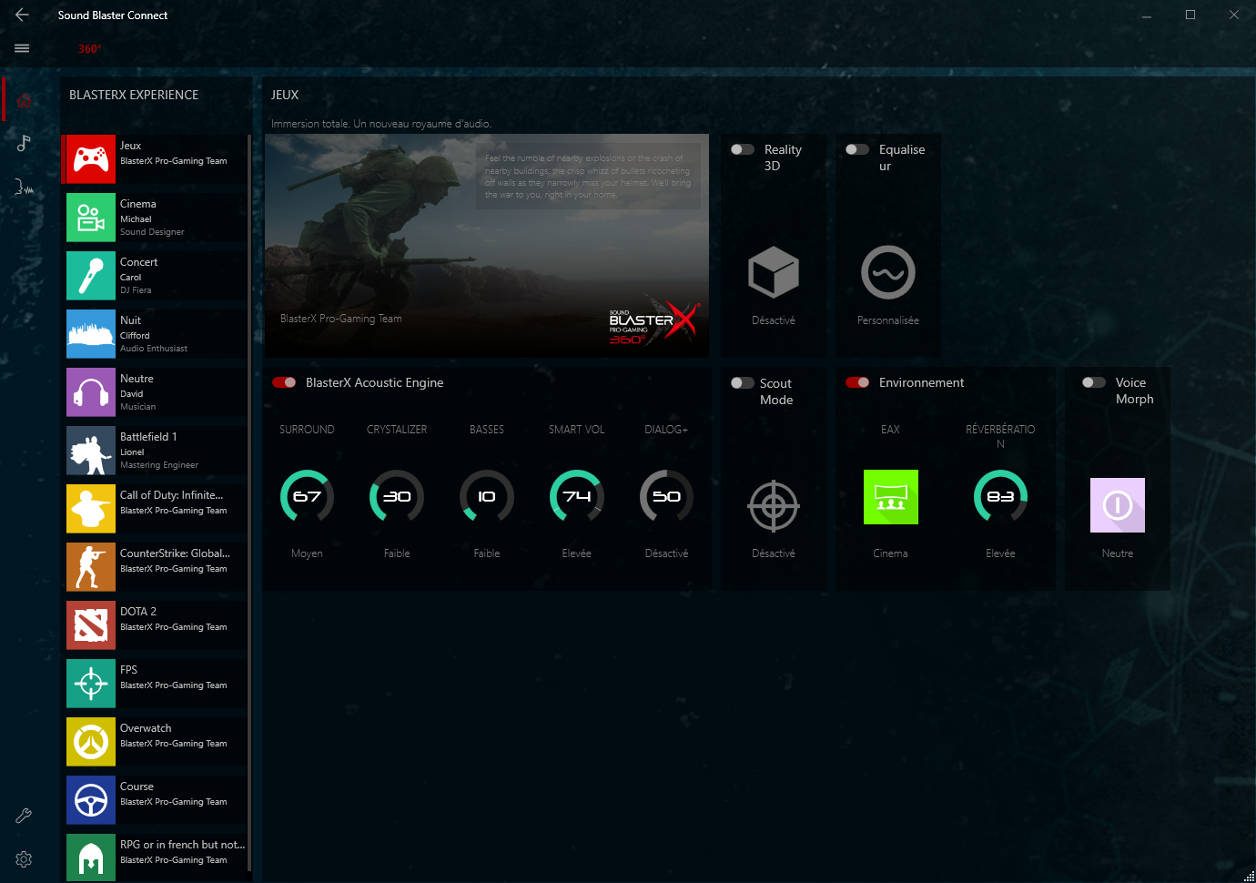The width and height of the screenshot is (1256, 883).
Task: Click the Désactivé label under Reality 3D
Action: point(774,321)
